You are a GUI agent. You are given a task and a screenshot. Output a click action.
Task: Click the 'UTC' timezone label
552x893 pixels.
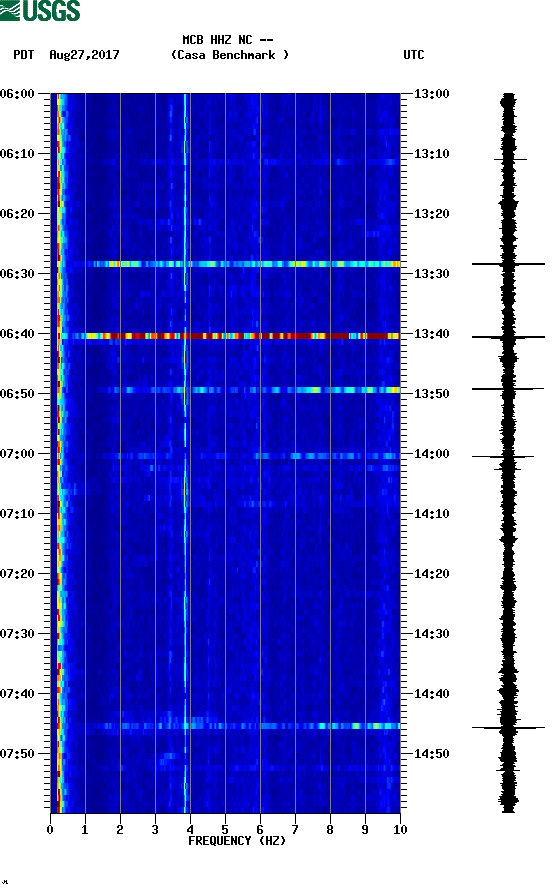click(414, 55)
